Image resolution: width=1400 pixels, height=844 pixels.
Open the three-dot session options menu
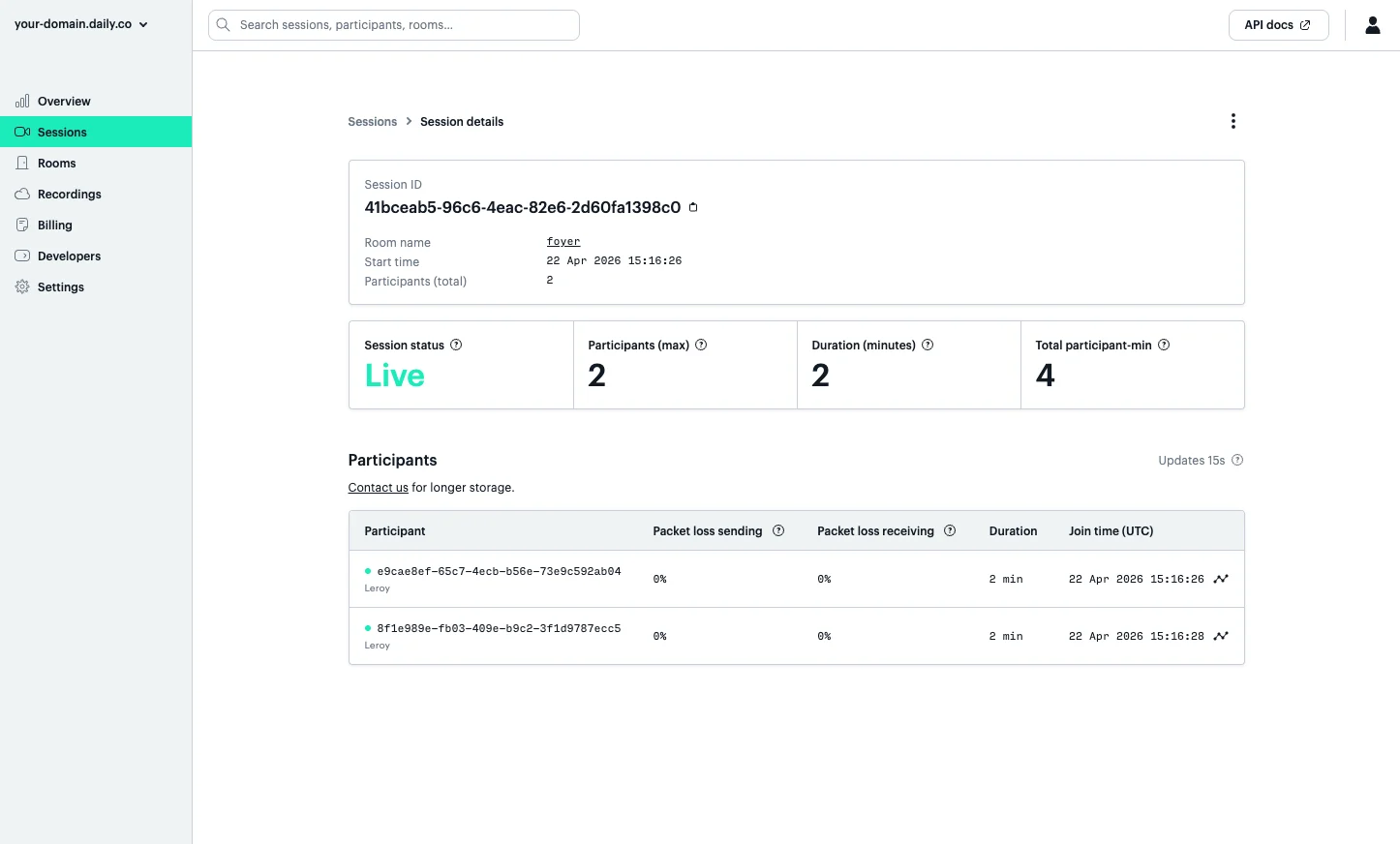point(1233,121)
